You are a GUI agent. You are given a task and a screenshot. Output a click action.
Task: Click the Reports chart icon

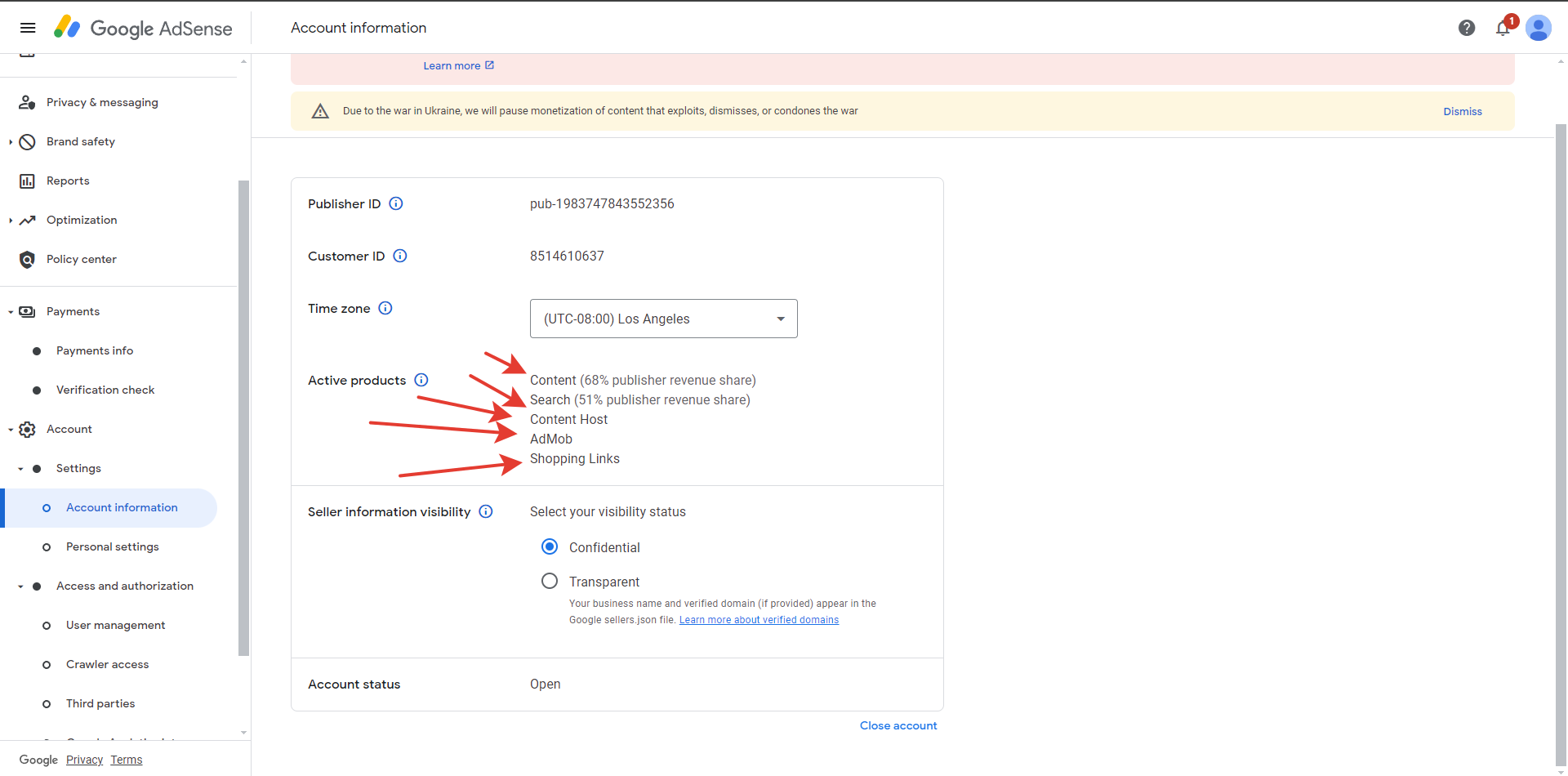[x=27, y=181]
